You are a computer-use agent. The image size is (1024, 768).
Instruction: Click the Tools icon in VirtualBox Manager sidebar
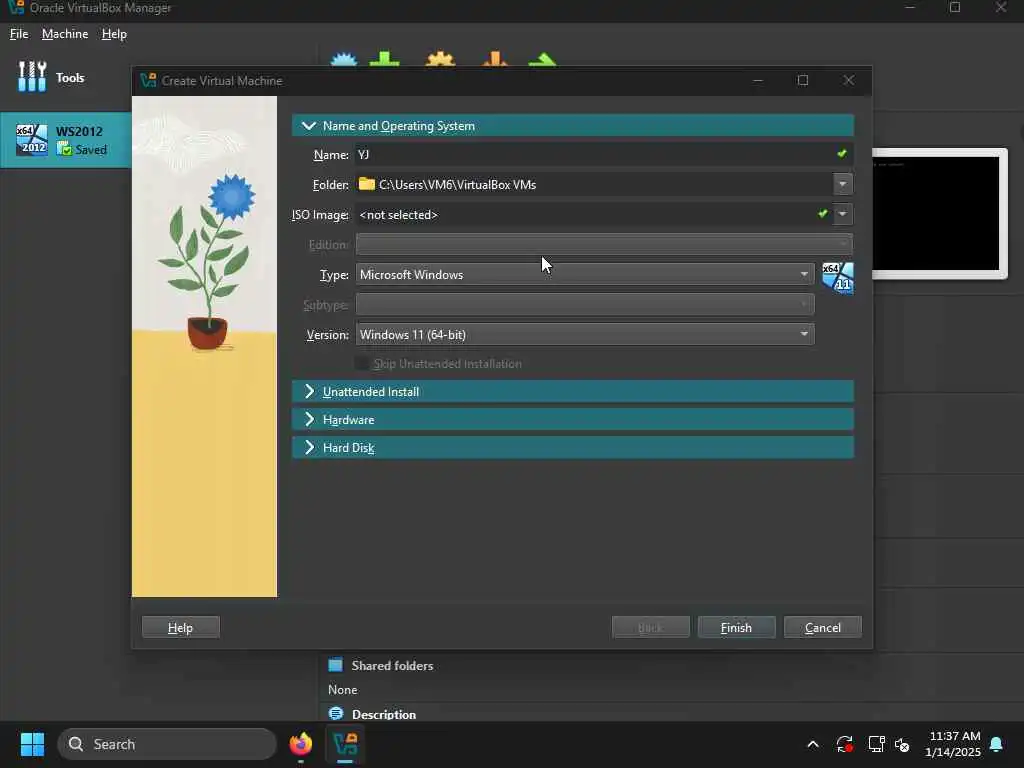pos(31,77)
